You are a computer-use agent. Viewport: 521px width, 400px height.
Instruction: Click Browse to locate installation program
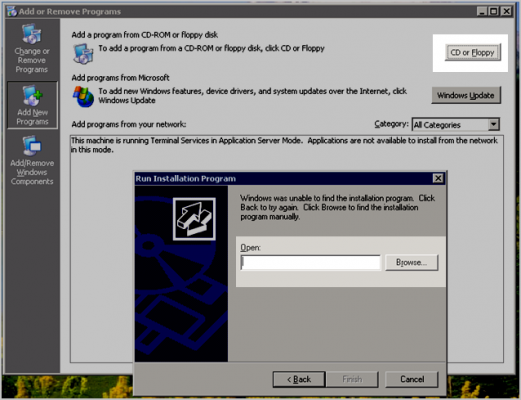(412, 263)
